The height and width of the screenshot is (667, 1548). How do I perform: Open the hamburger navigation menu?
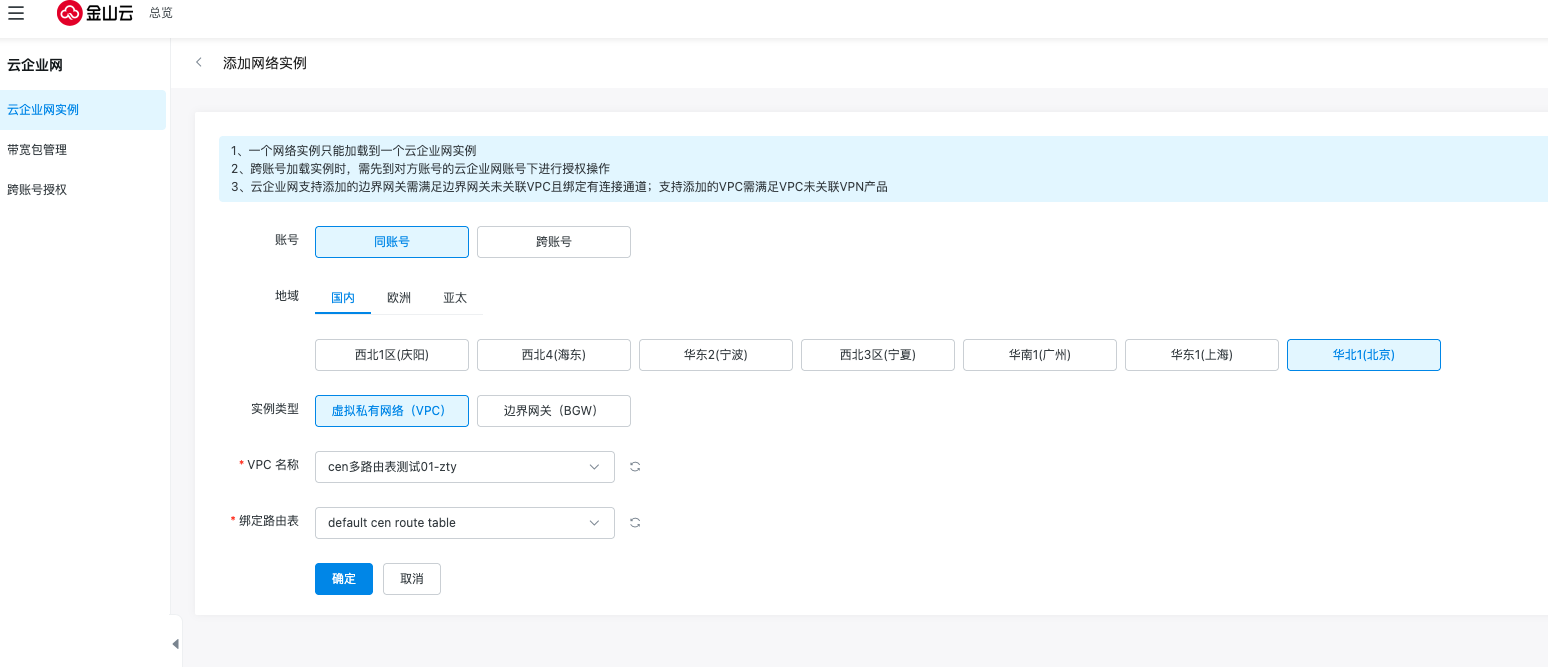point(16,13)
